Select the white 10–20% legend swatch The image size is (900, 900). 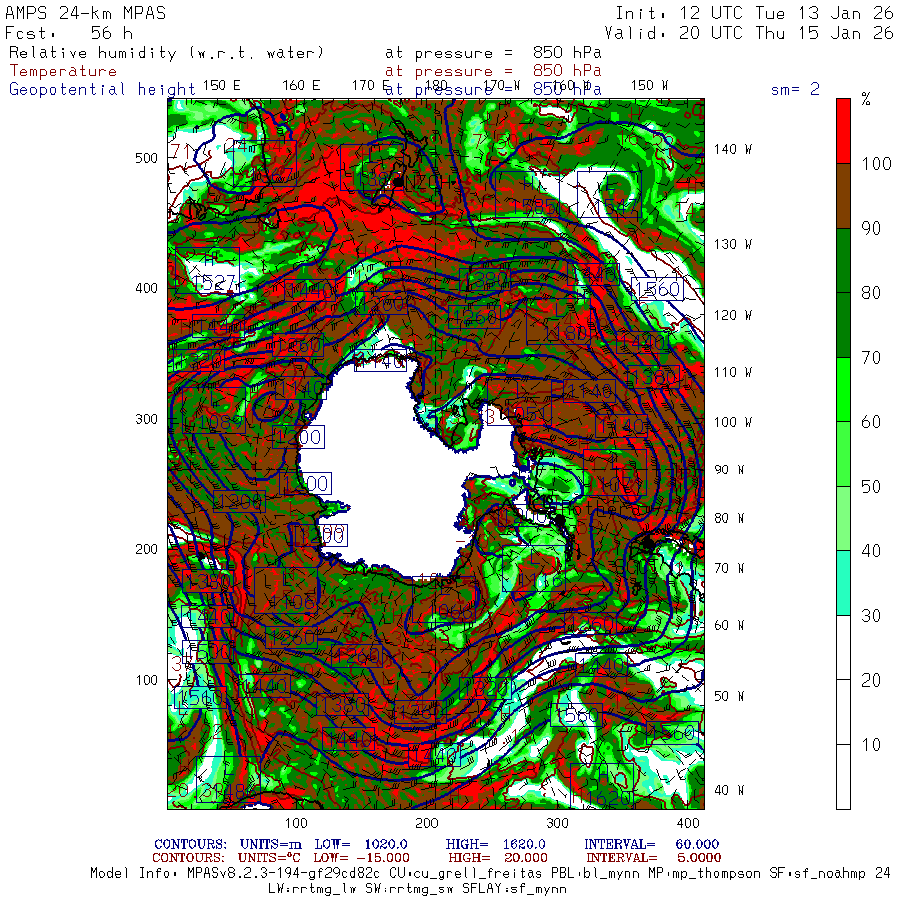coord(843,711)
